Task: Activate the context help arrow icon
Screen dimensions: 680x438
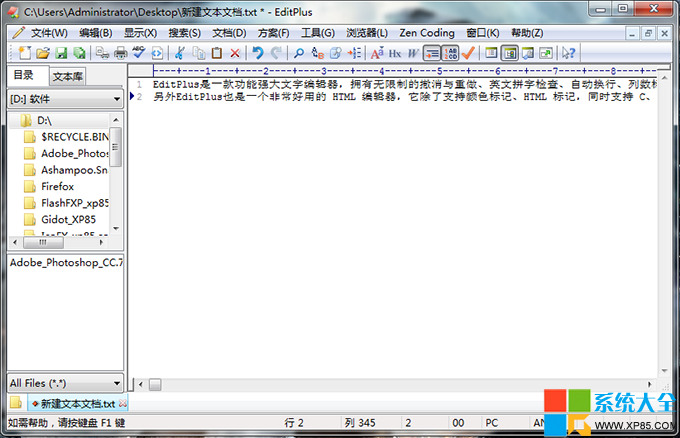Action: tap(569, 53)
